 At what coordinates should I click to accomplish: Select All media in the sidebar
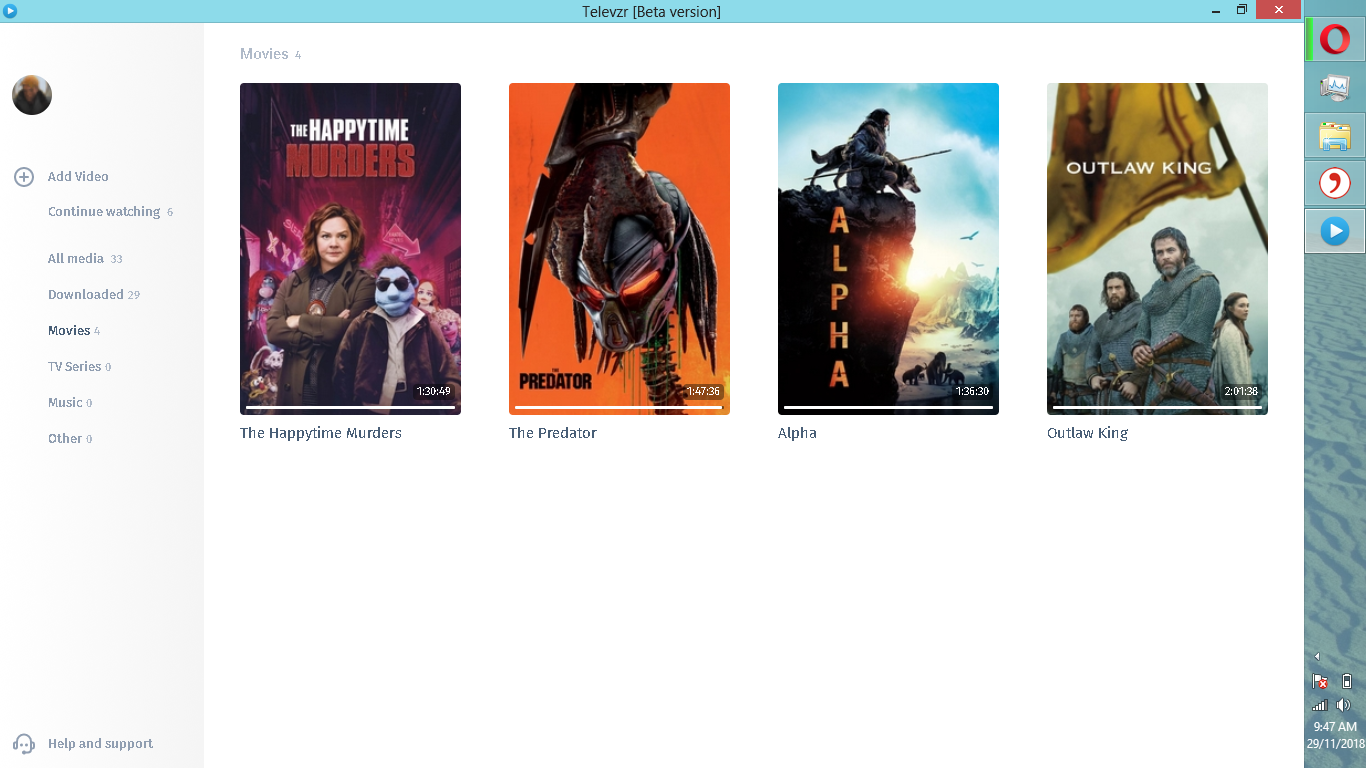tap(76, 259)
